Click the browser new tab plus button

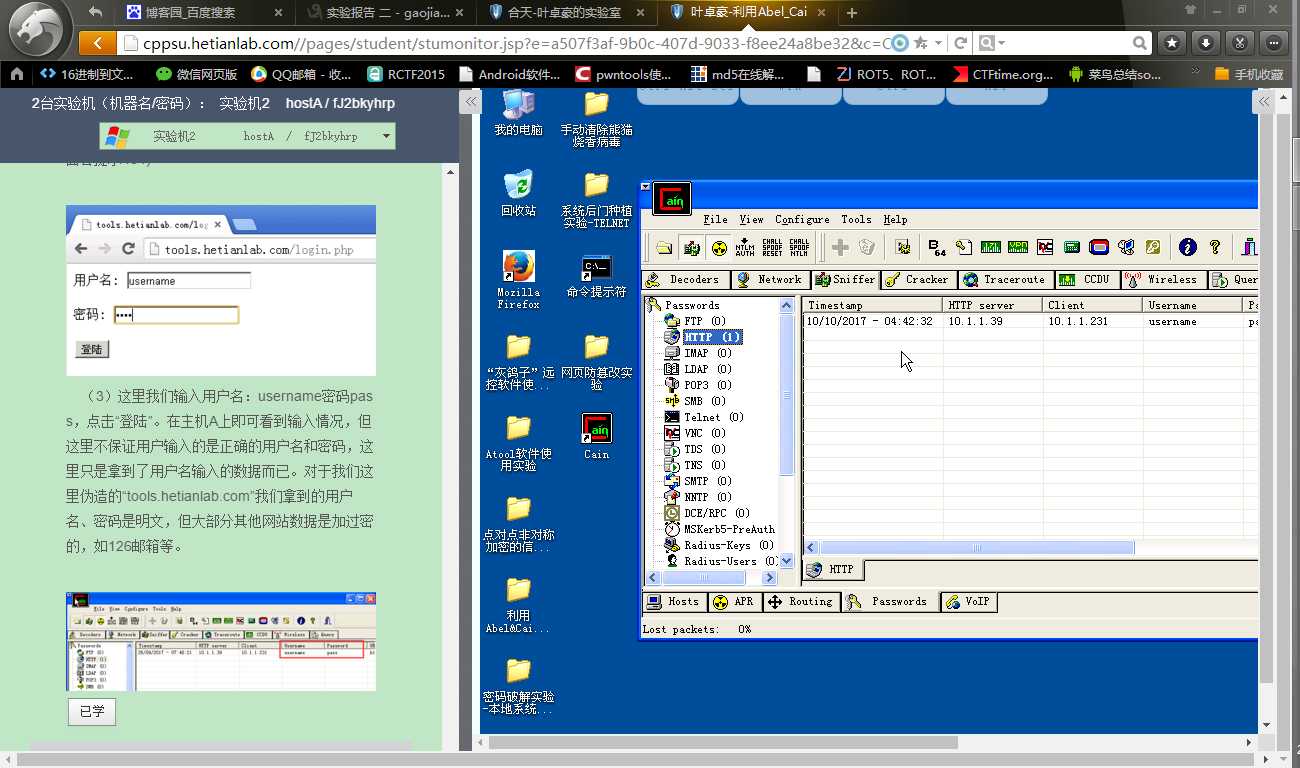point(852,13)
